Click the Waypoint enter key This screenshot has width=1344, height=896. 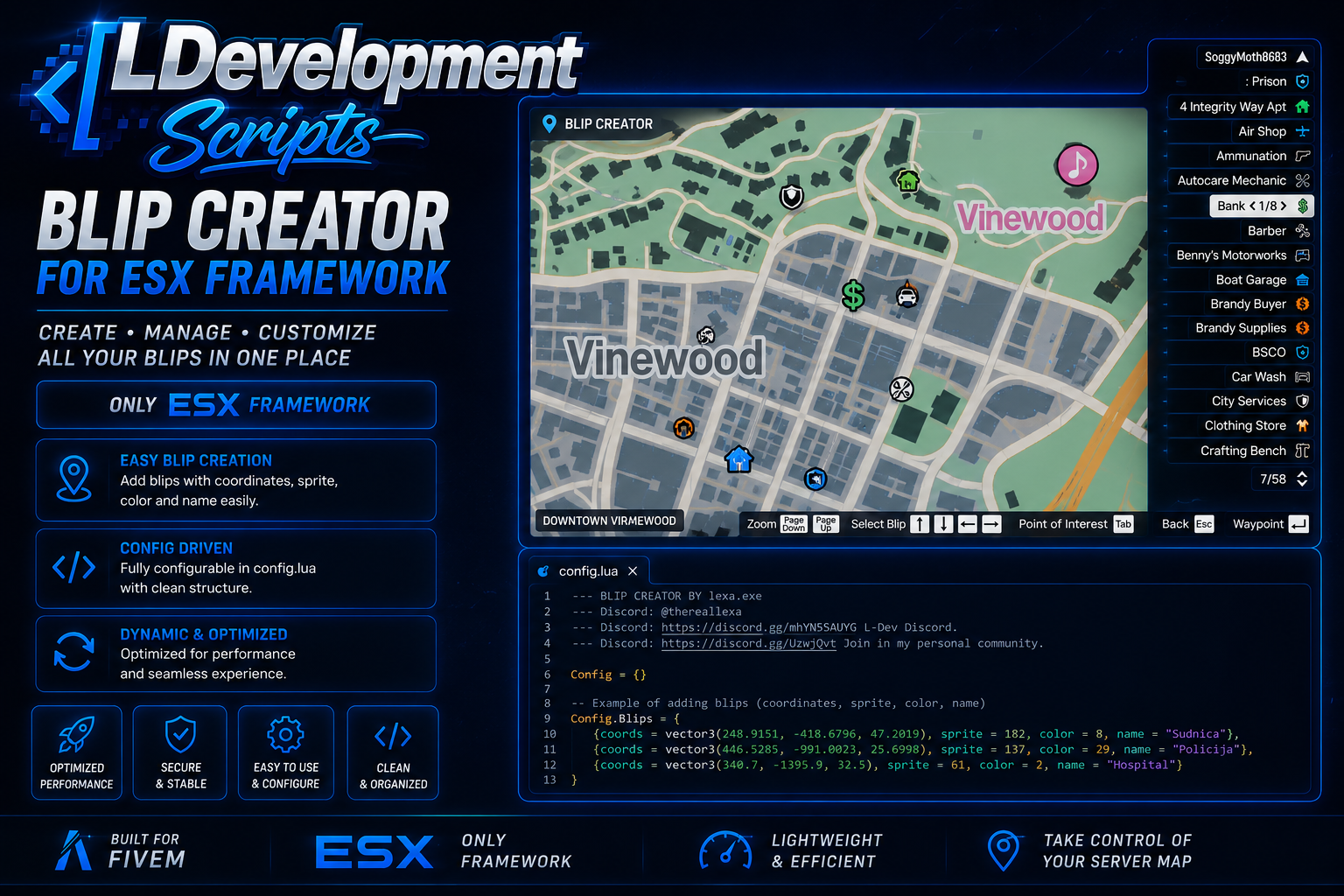tap(1298, 524)
